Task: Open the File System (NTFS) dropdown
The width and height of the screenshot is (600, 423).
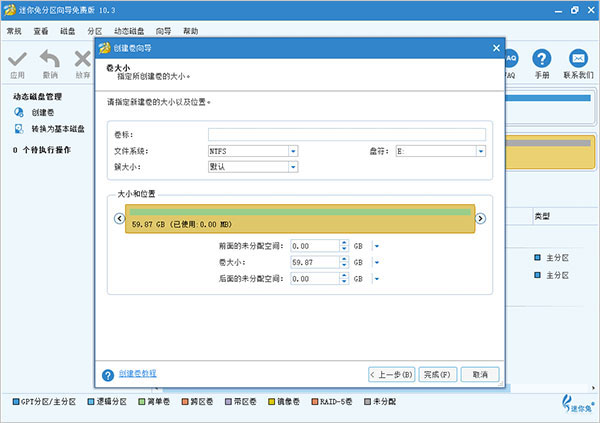Action: coord(293,151)
